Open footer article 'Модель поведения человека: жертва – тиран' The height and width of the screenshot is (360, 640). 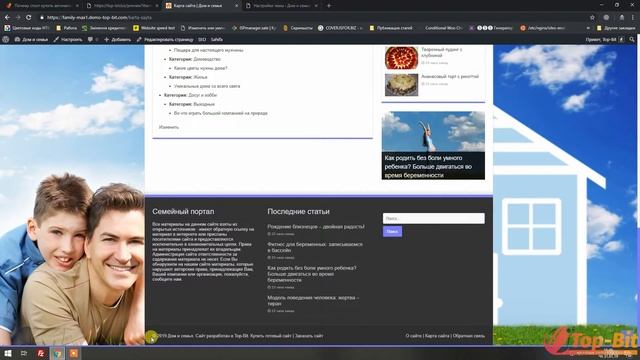point(313,301)
